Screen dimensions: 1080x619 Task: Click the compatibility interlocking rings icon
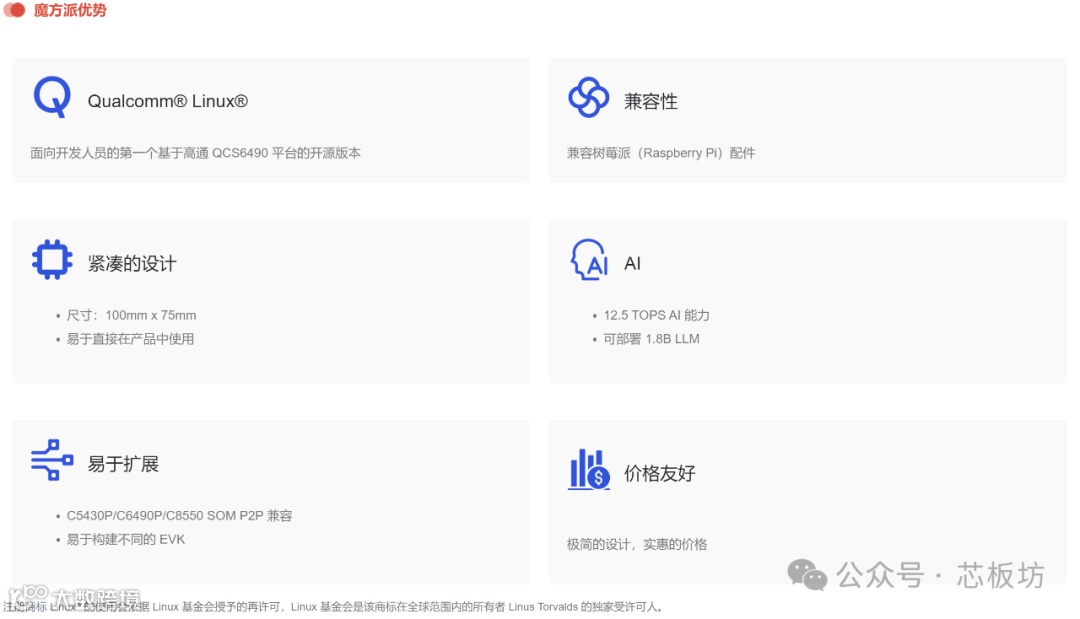[588, 97]
